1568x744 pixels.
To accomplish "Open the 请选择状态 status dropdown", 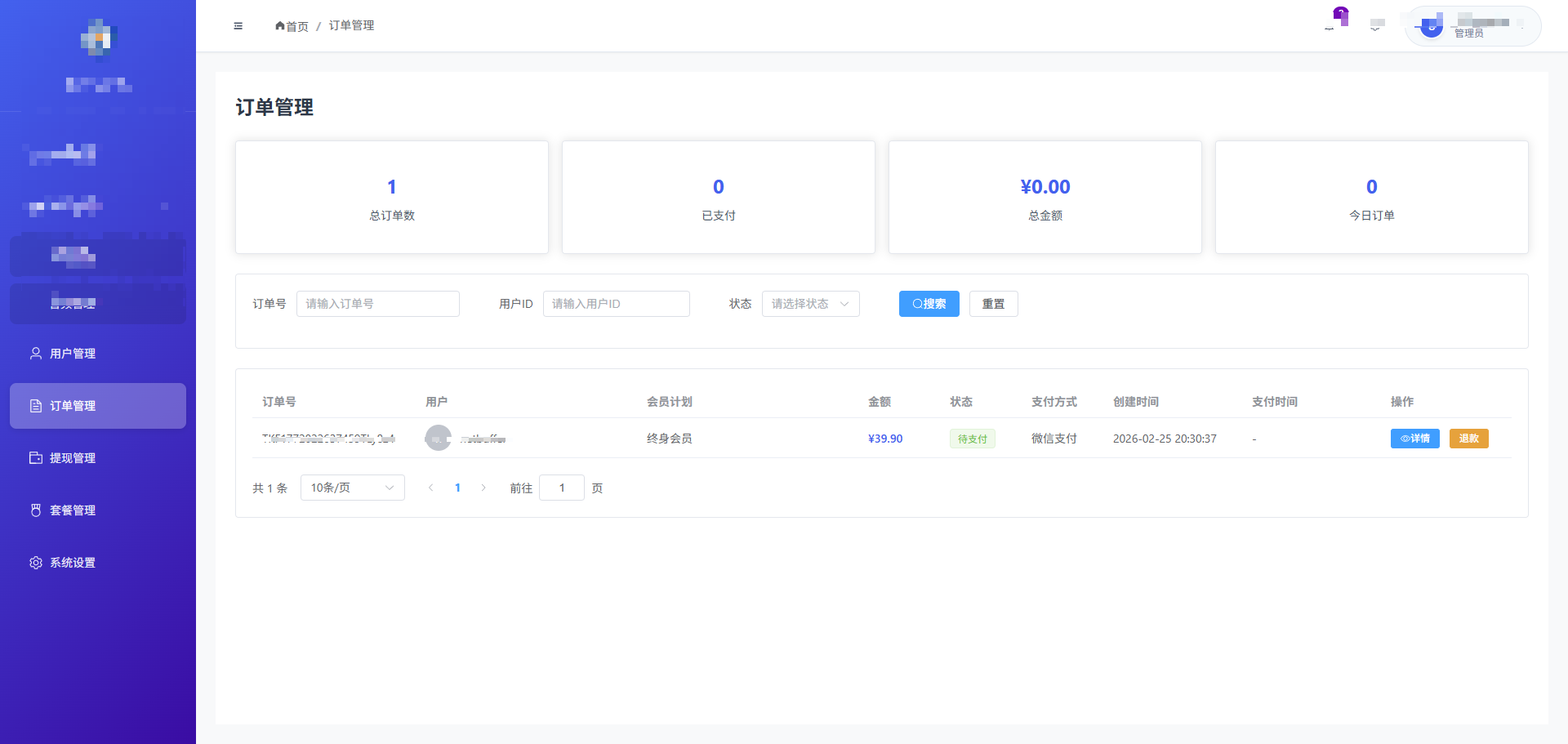I will (x=810, y=303).
